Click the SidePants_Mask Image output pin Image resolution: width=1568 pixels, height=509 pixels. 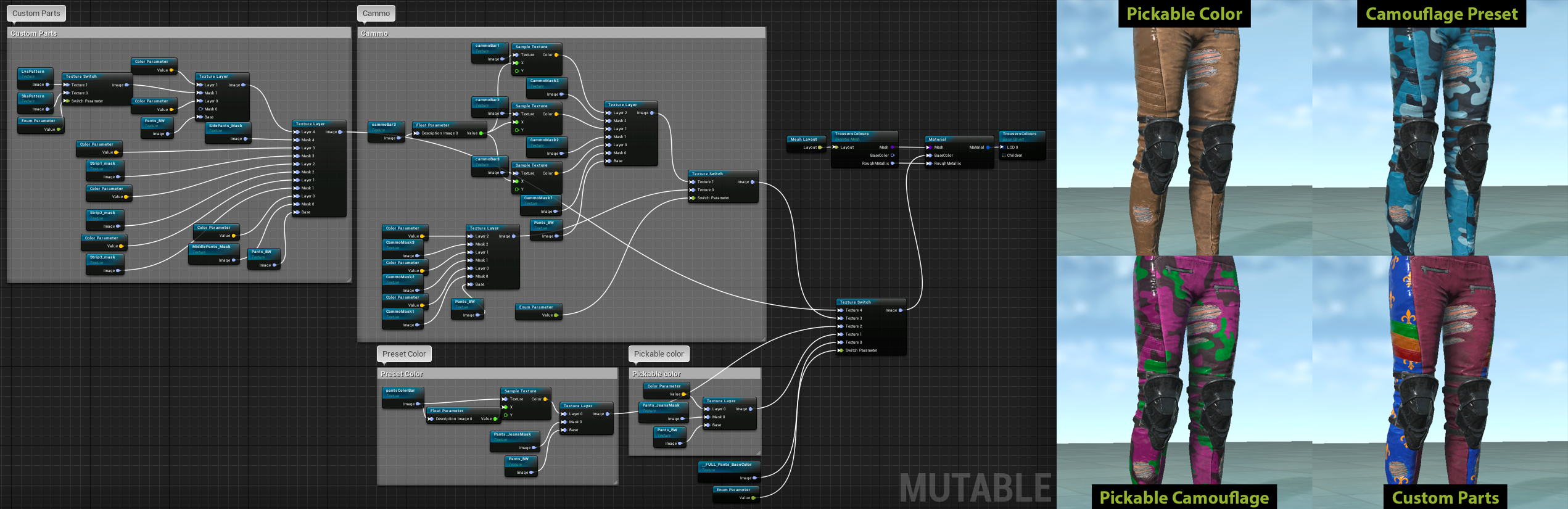pos(246,139)
